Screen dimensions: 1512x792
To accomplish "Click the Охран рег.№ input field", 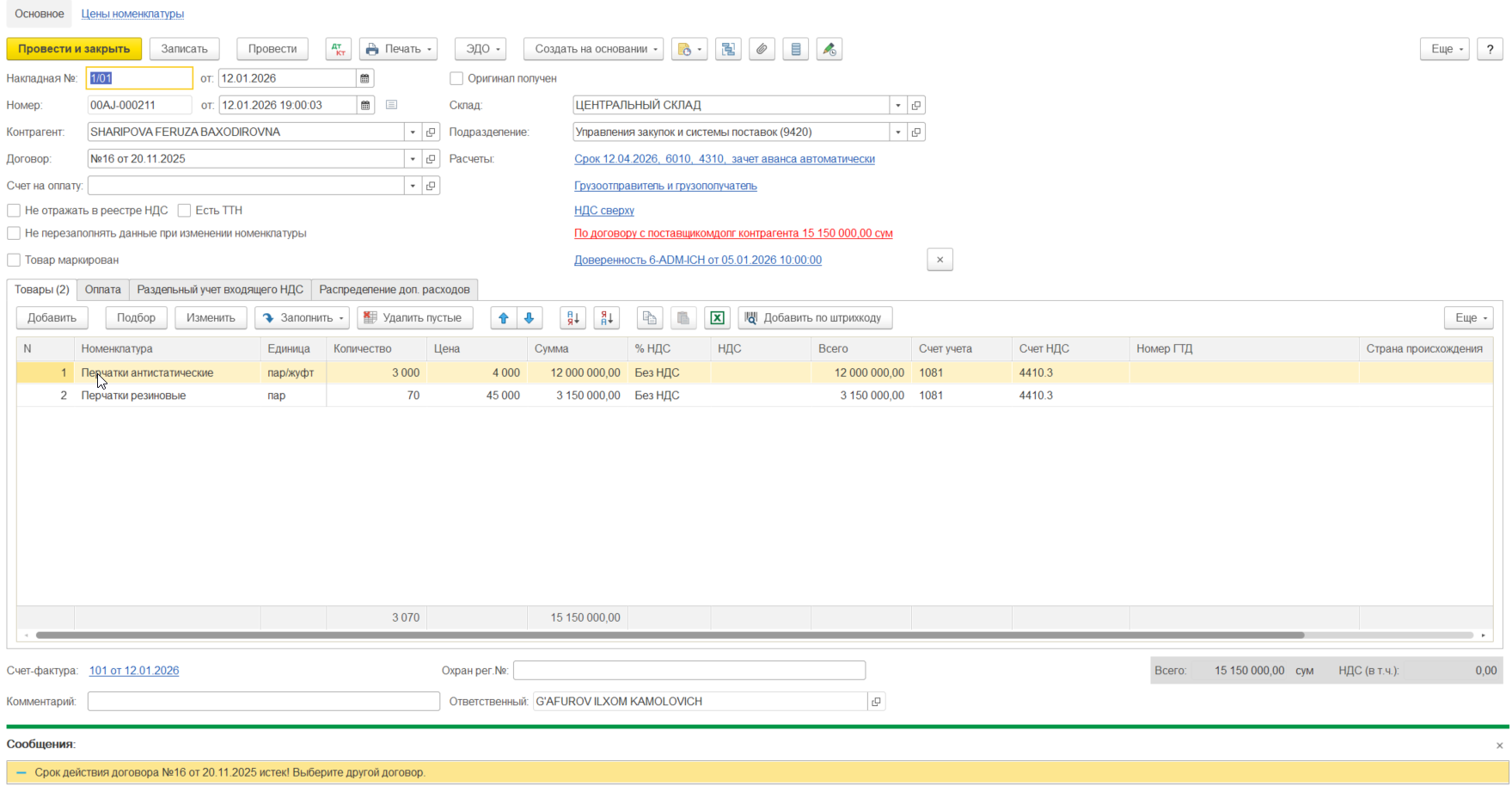I will [689, 671].
